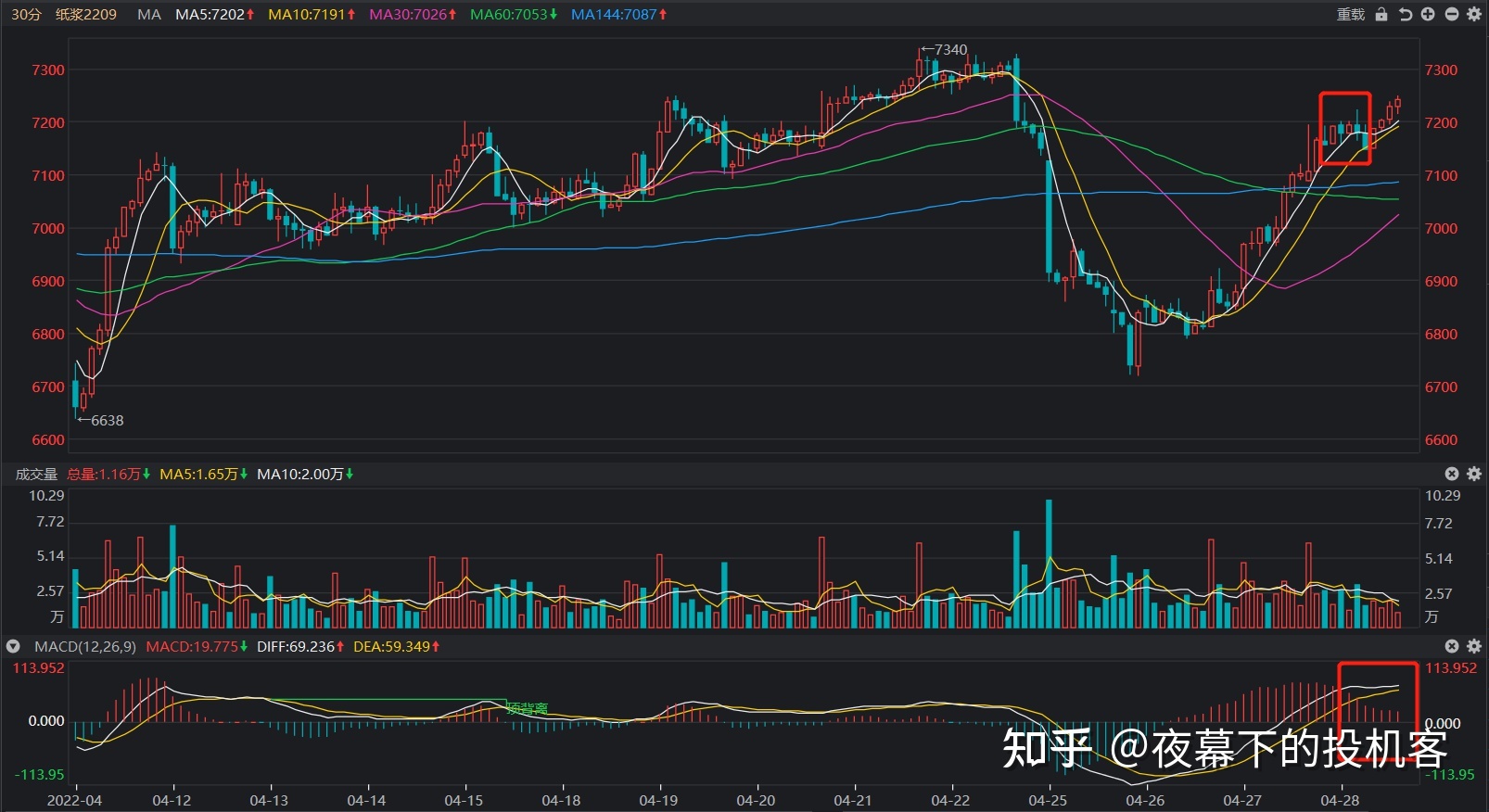Click volume MA10:2.00万 legend
The width and height of the screenshot is (1489, 812).
305,474
